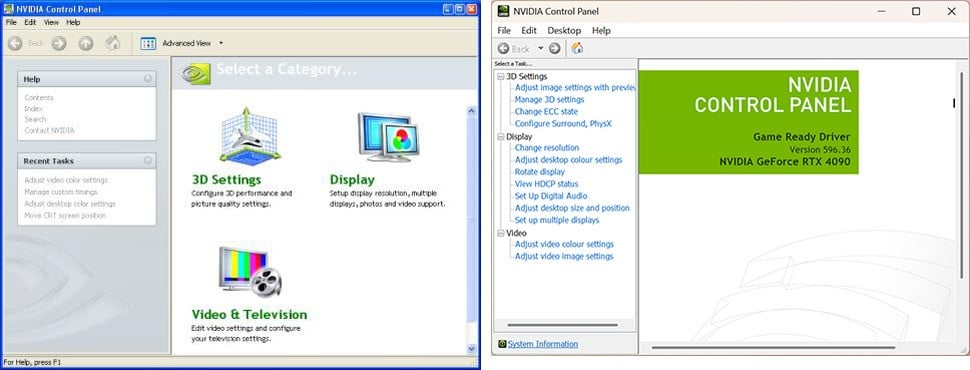Select Set Up Digital Audio task
The image size is (970, 370).
tap(551, 196)
